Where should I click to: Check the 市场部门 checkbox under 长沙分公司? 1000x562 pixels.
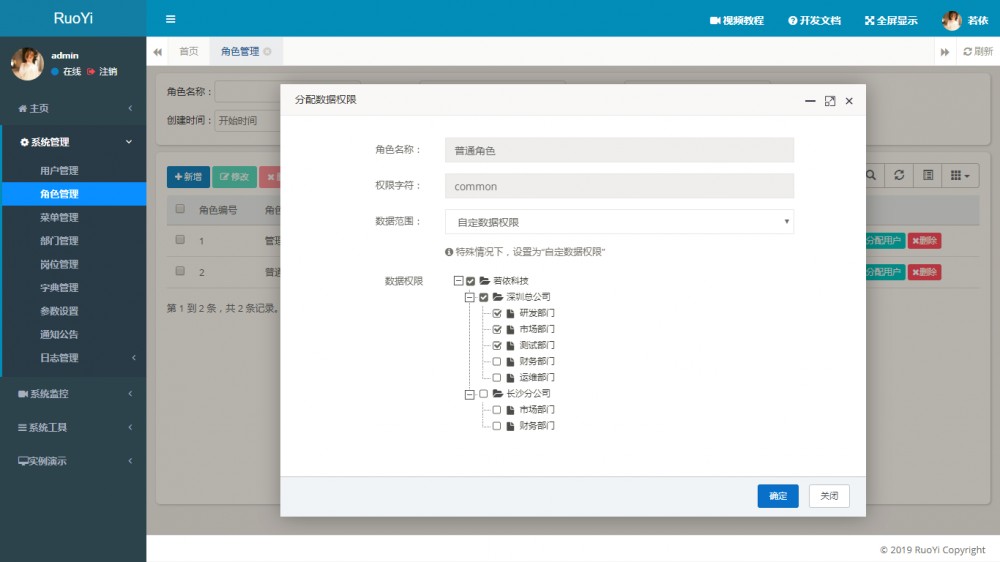tap(497, 410)
